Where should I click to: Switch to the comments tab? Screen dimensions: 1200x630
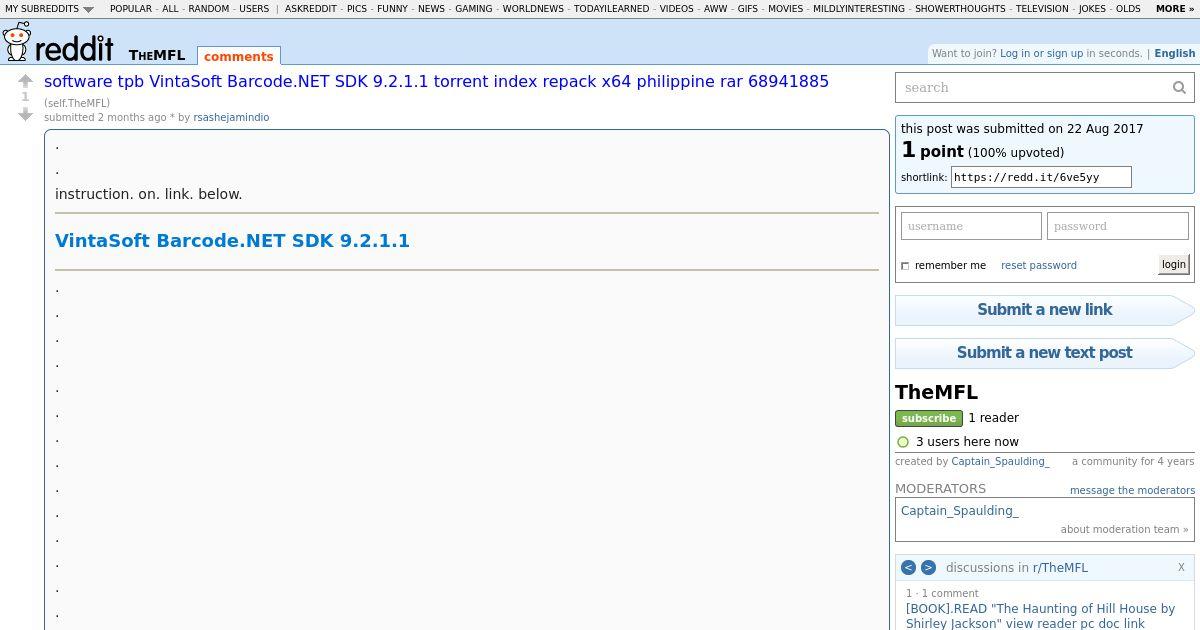pyautogui.click(x=238, y=57)
